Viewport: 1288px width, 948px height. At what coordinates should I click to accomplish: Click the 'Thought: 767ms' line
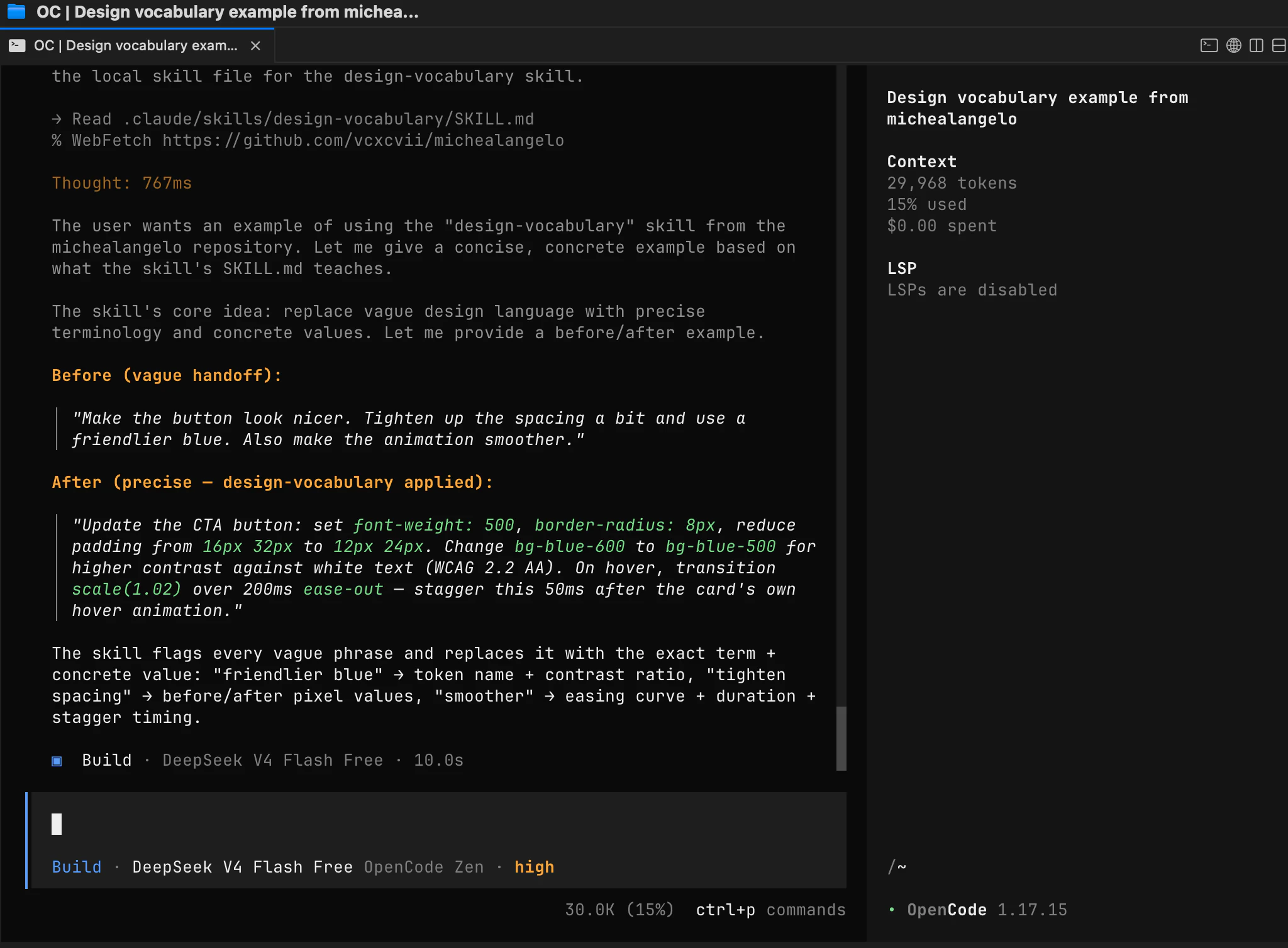point(122,183)
